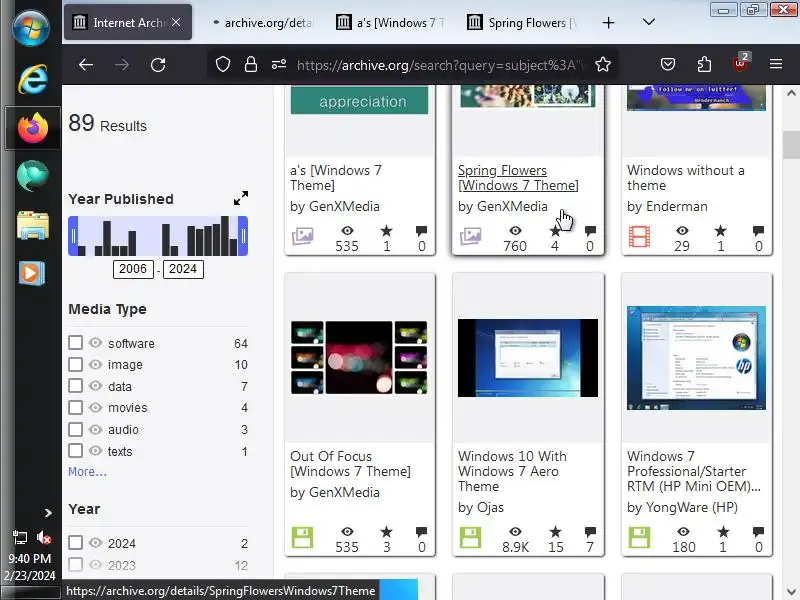This screenshot has height=600, width=800.
Task: Grab the left handle of the year histogram slider
Action: pyautogui.click(x=73, y=236)
